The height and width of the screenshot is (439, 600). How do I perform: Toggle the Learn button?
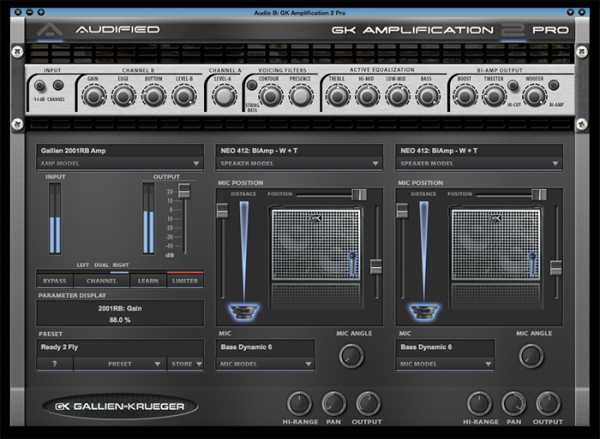point(148,281)
